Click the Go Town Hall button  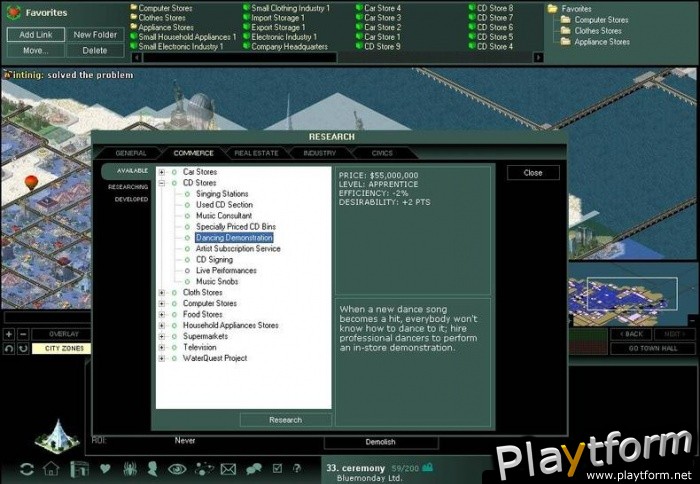653,348
